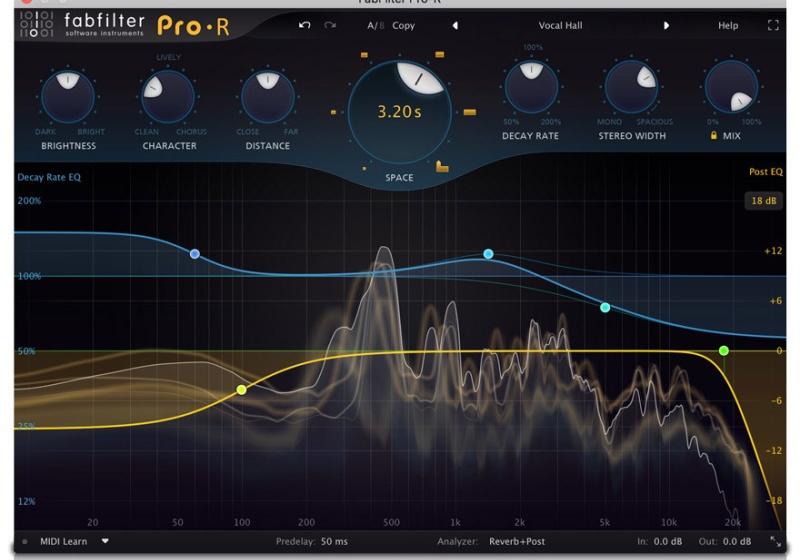Open the Help menu
The width and height of the screenshot is (800, 560).
click(728, 26)
